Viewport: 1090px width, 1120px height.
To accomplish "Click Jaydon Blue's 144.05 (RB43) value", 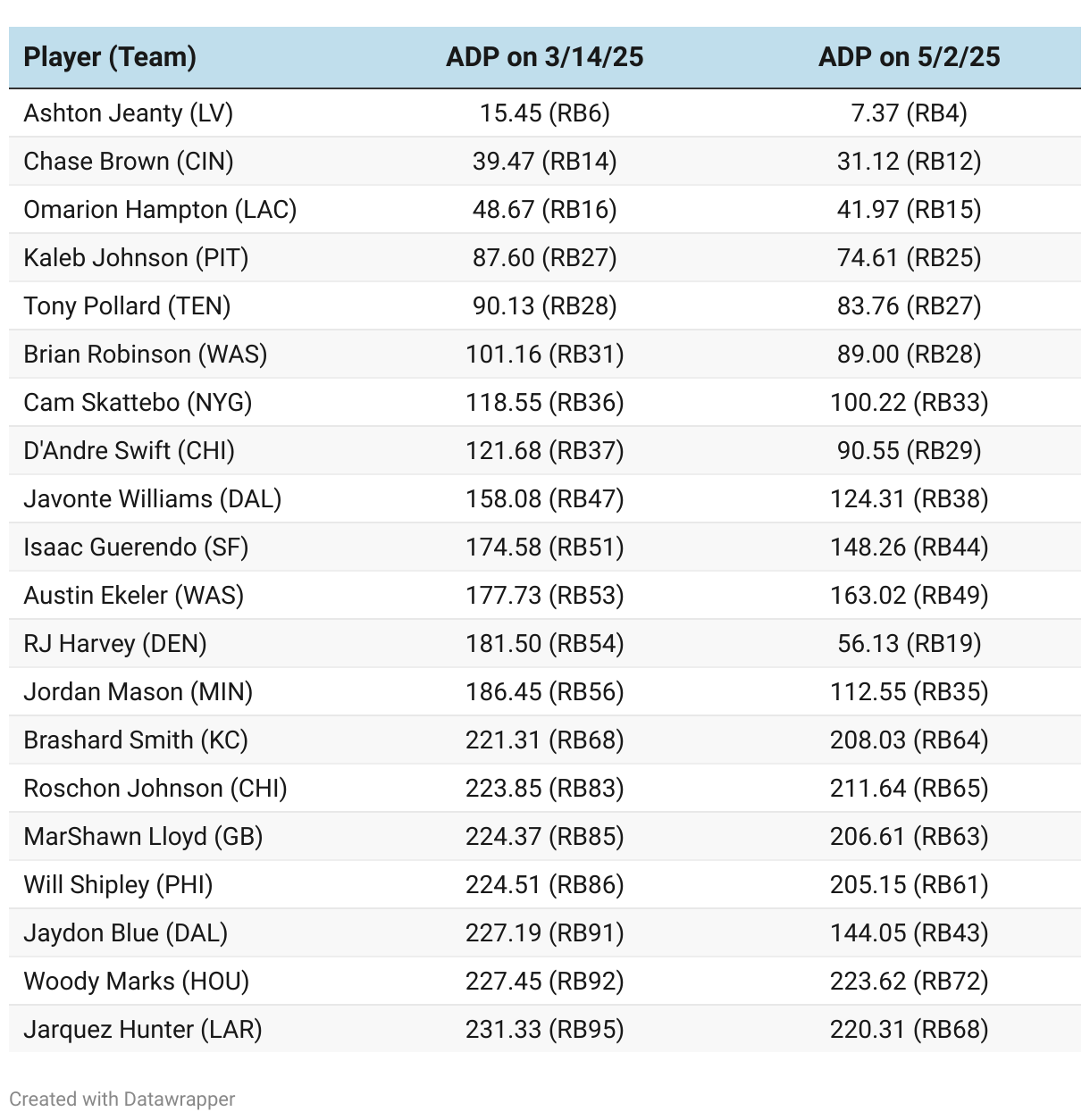I will coord(909,933).
